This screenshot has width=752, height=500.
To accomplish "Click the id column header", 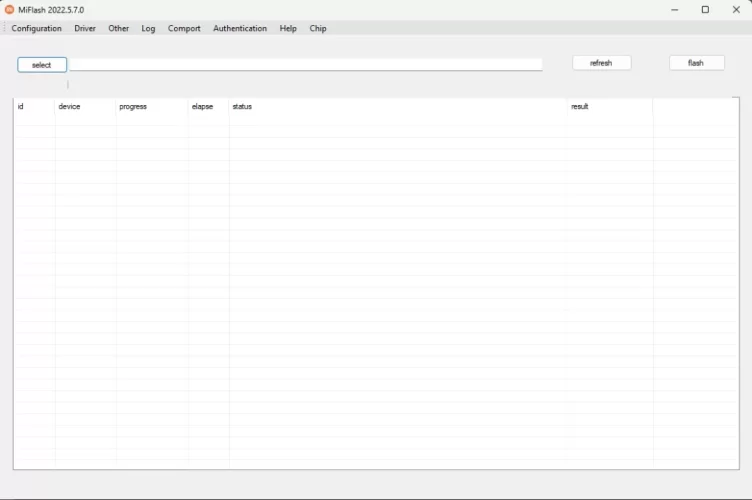I will coord(34,107).
